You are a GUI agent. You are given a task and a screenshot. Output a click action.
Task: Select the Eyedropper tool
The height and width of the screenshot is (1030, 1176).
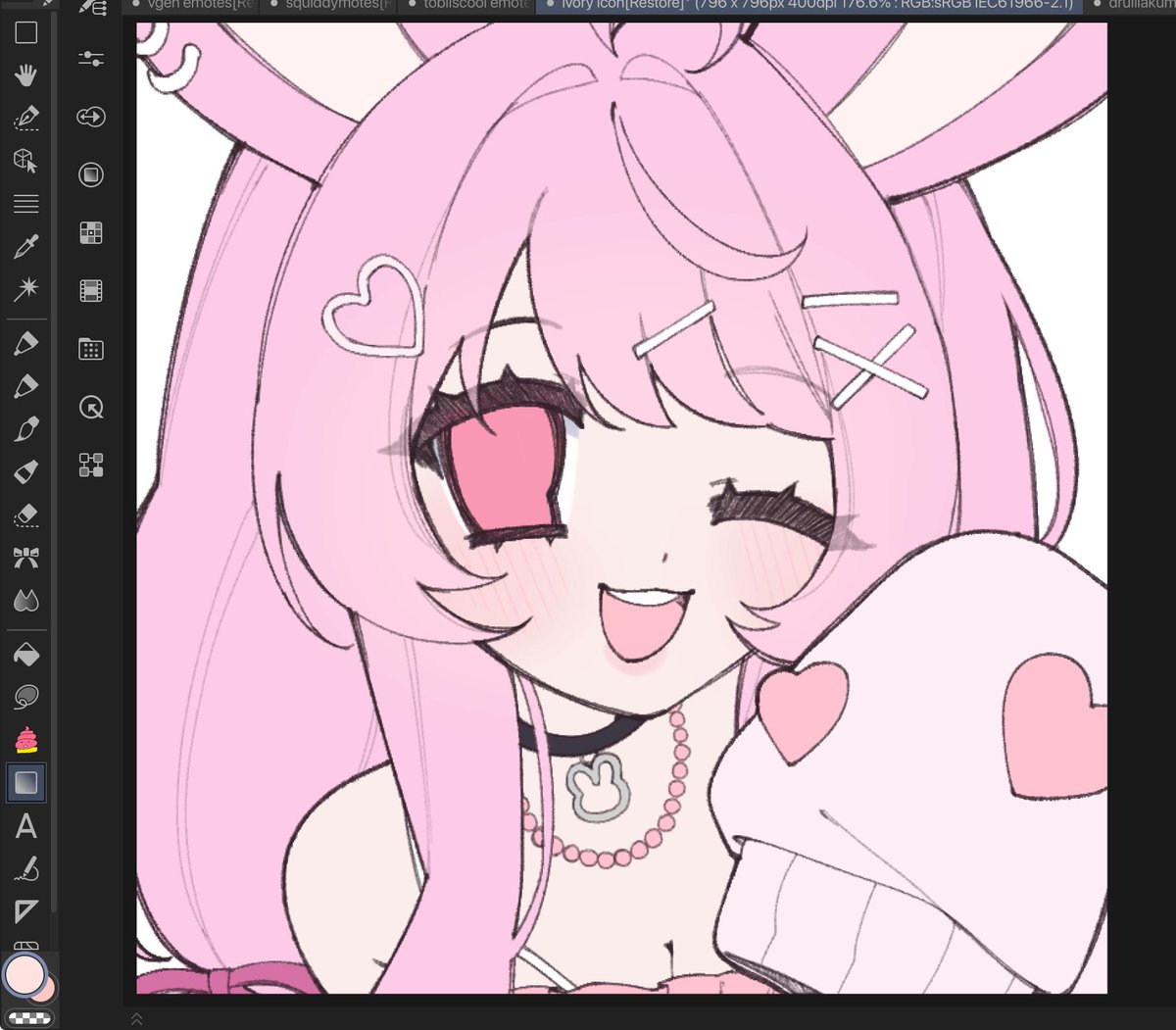click(x=26, y=246)
